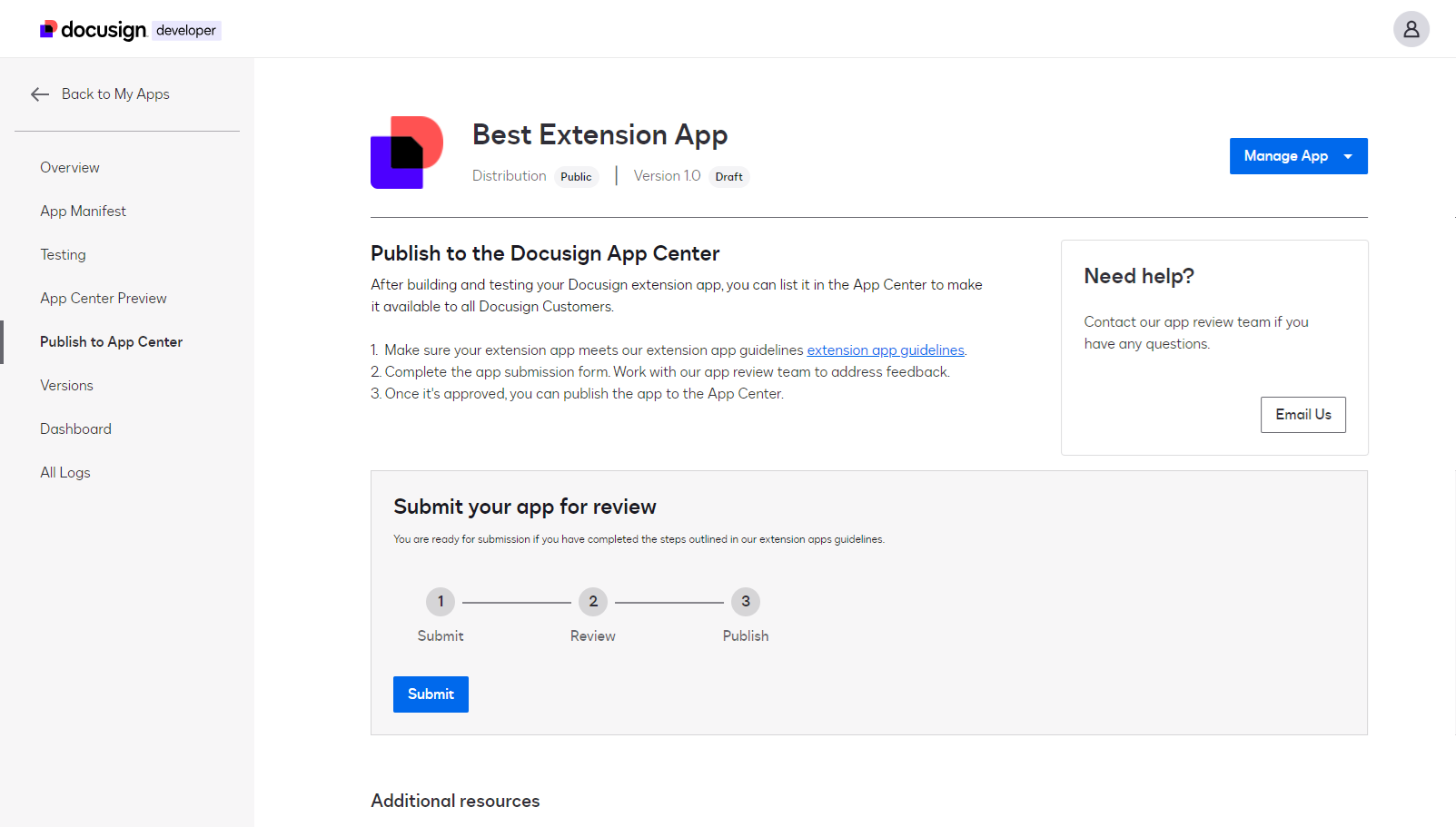
Task: Click the Email Us button
Action: (1302, 415)
